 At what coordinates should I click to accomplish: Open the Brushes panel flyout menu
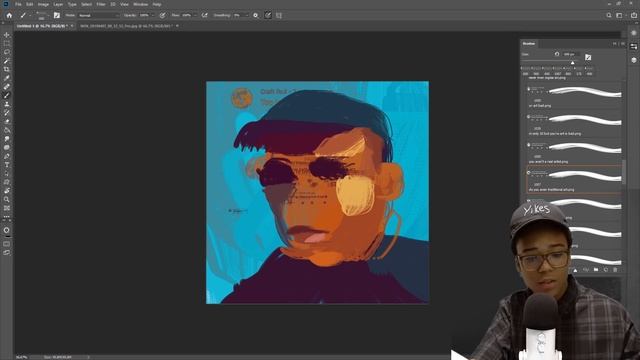click(622, 44)
